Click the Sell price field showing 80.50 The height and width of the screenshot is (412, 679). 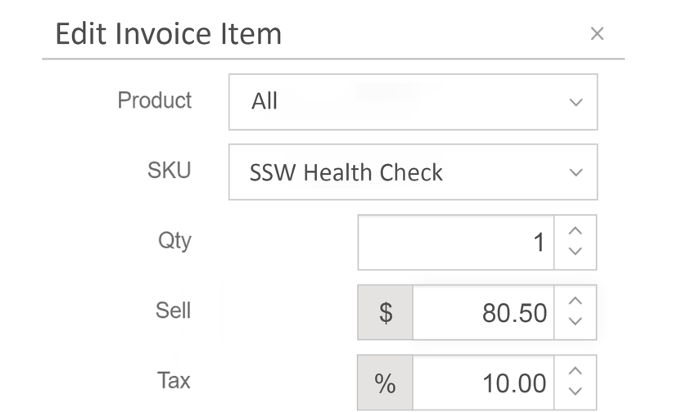(x=482, y=312)
